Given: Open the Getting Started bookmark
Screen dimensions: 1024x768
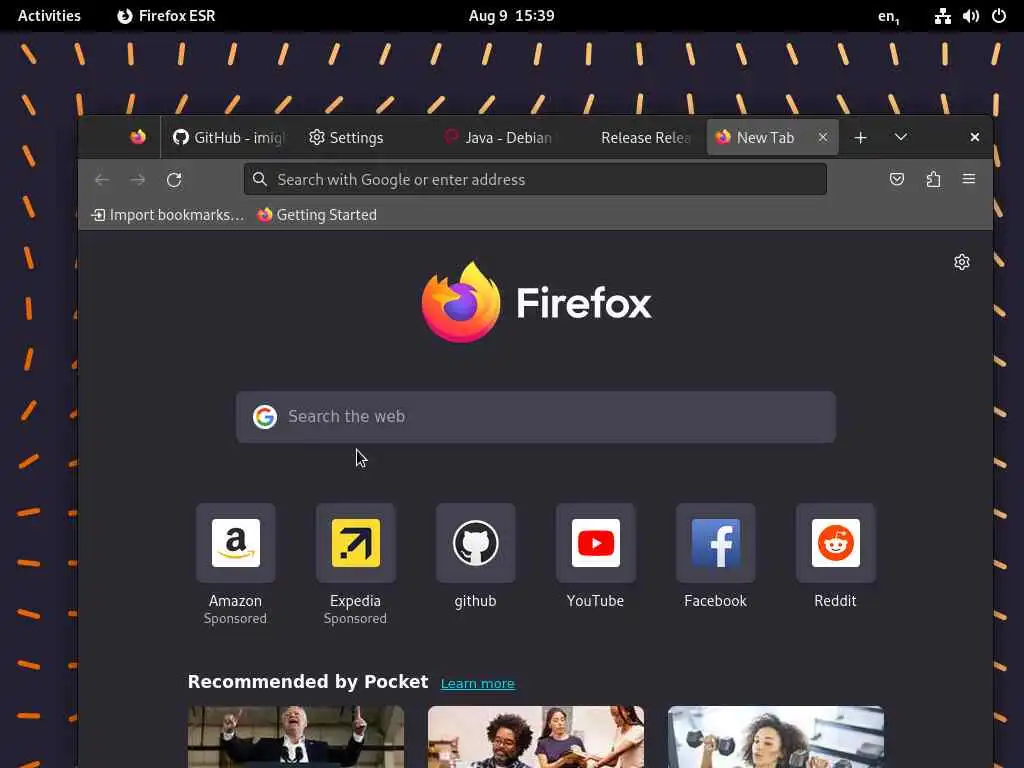Looking at the screenshot, I should [317, 215].
